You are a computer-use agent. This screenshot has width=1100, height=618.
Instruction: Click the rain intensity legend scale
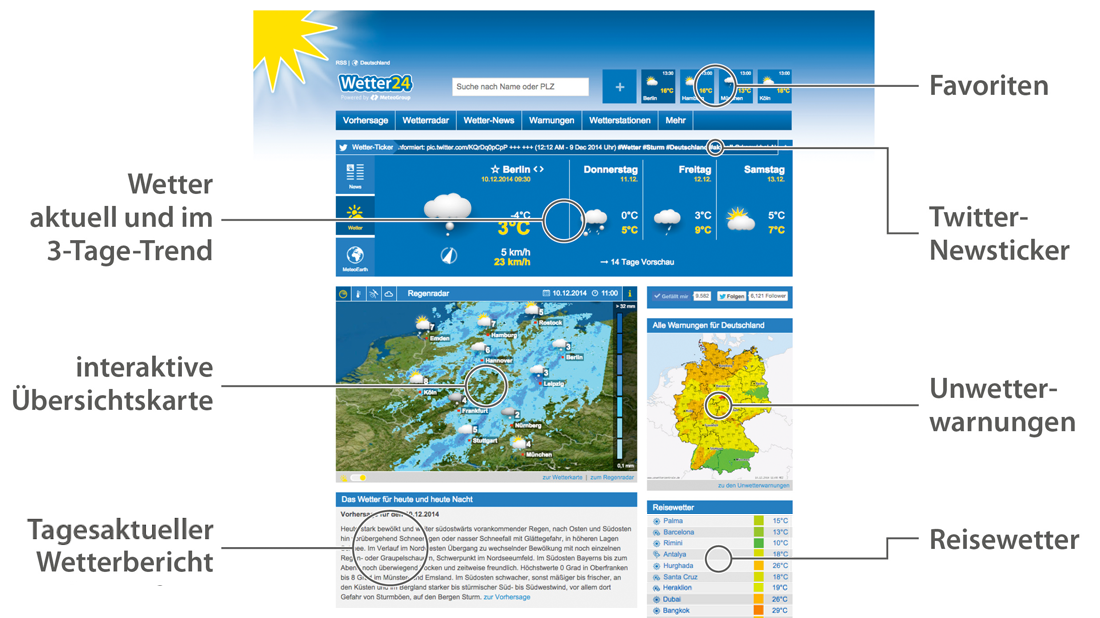620,387
